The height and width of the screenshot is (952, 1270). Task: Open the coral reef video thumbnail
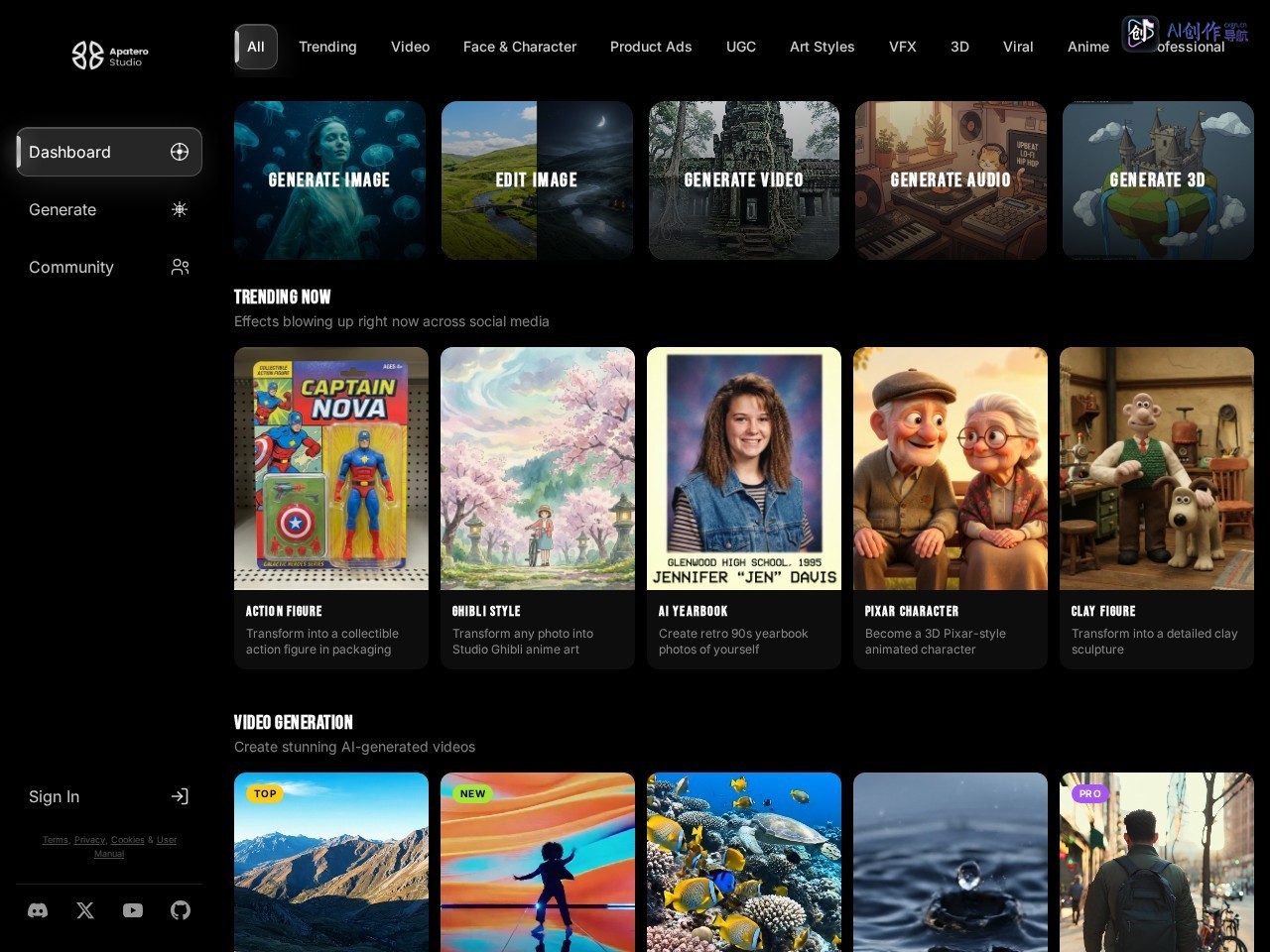click(744, 863)
